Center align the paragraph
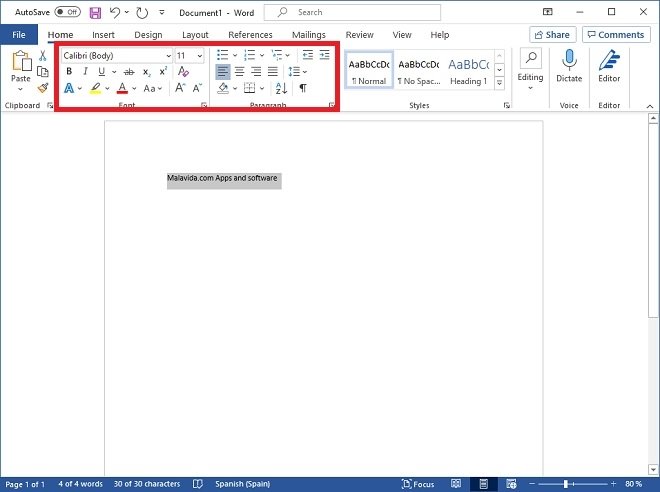660x492 pixels. pyautogui.click(x=240, y=72)
